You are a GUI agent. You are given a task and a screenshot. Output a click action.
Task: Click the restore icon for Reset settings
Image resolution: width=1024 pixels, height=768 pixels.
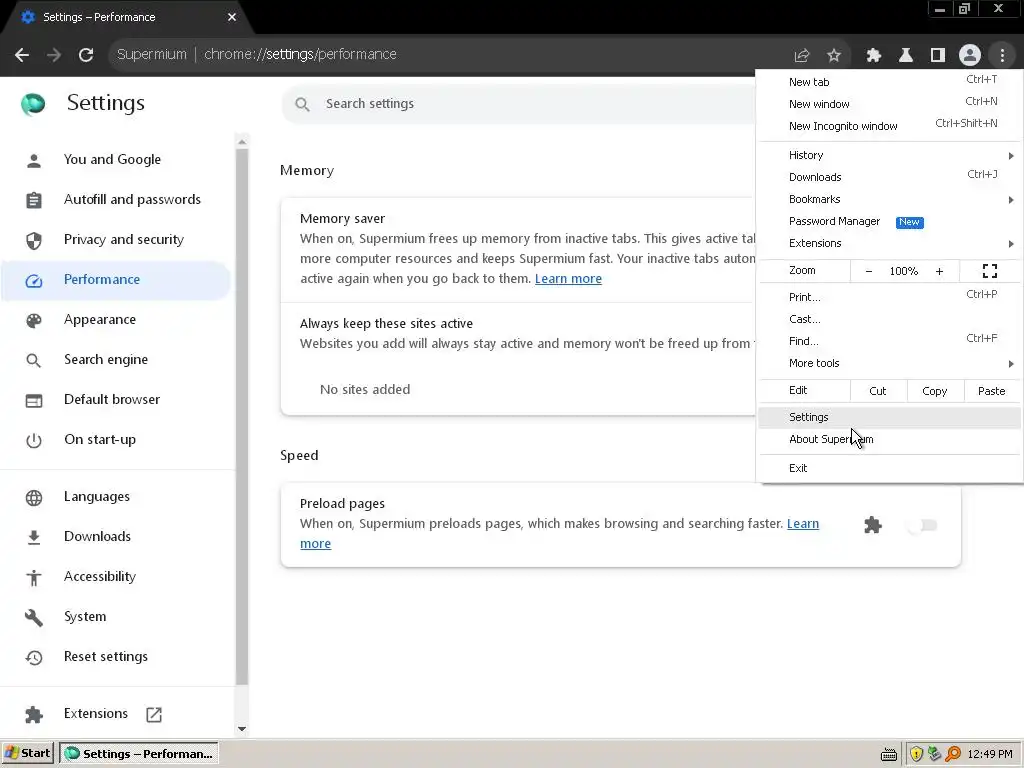34,658
